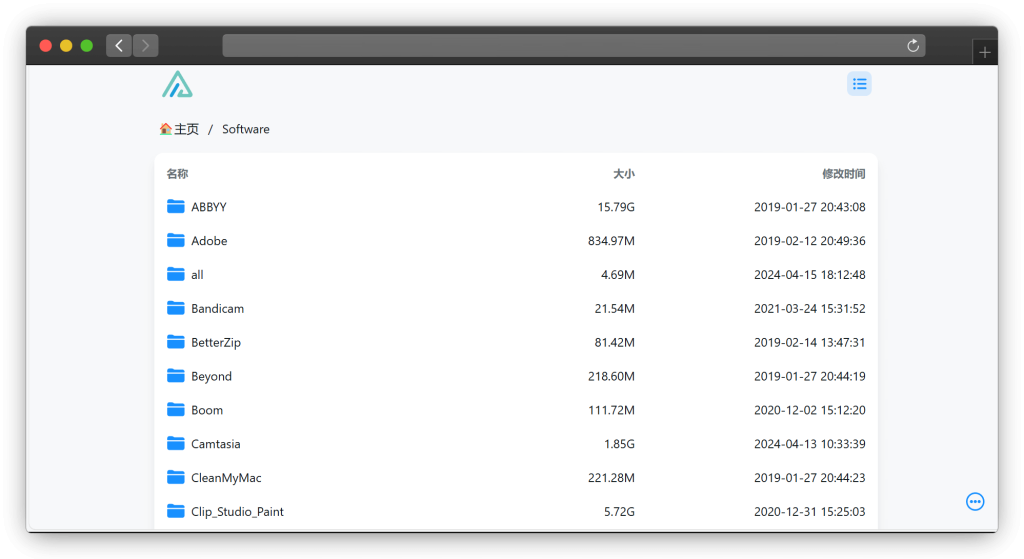Viewport: 1024px width, 559px height.
Task: Sort by 修改时间 column header
Action: click(x=843, y=174)
